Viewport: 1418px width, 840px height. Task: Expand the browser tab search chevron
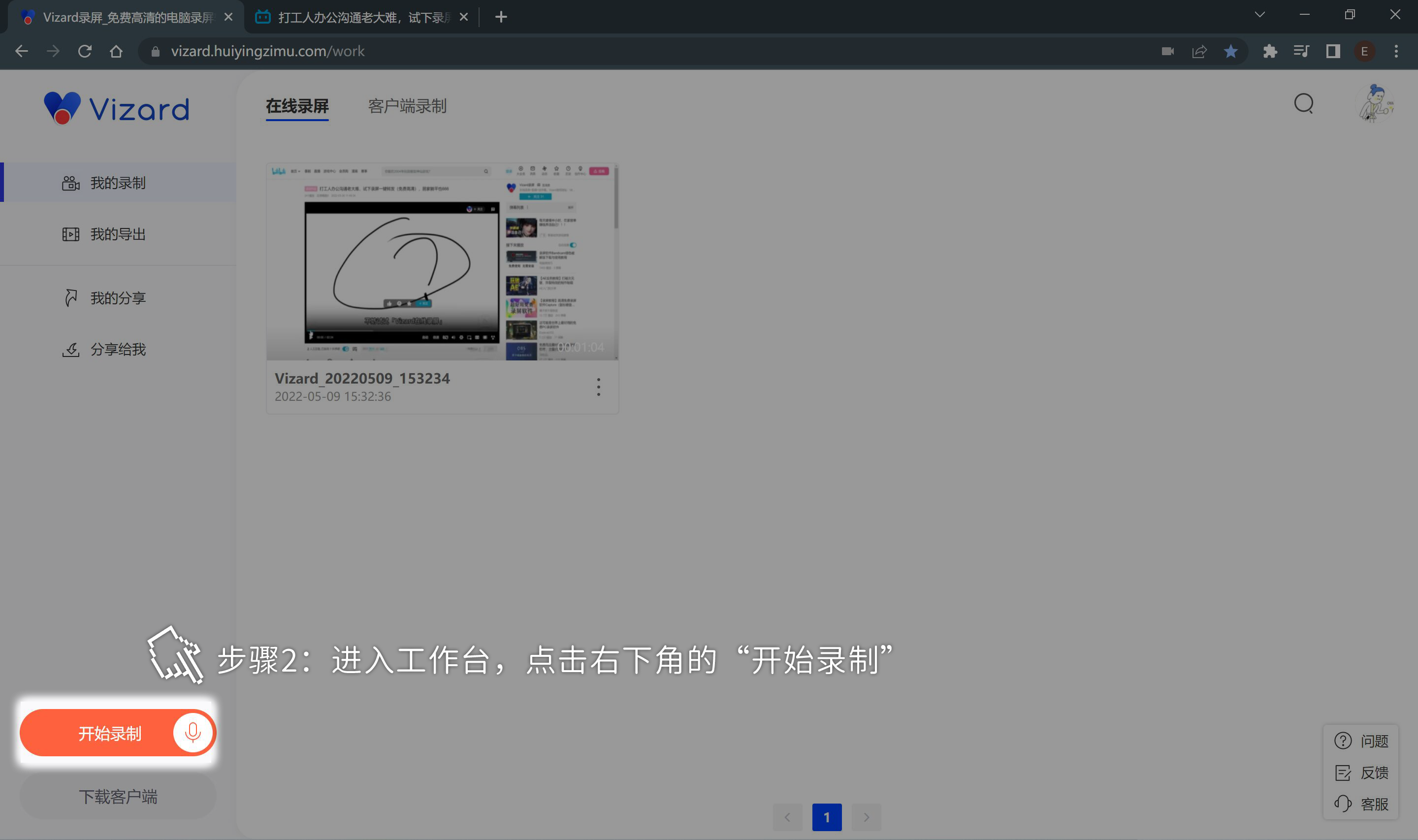click(1259, 15)
